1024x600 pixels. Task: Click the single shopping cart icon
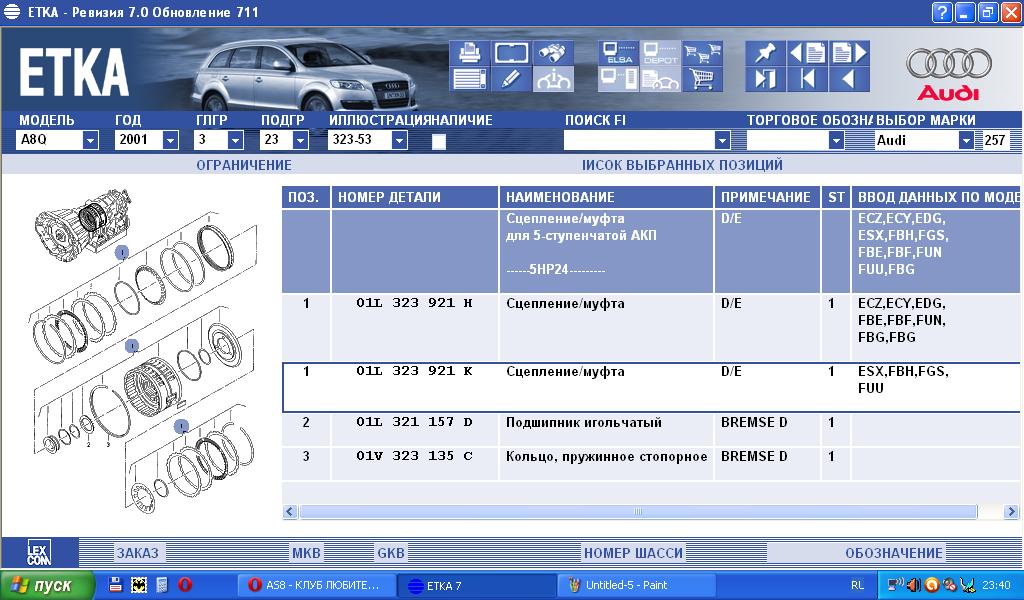click(703, 79)
